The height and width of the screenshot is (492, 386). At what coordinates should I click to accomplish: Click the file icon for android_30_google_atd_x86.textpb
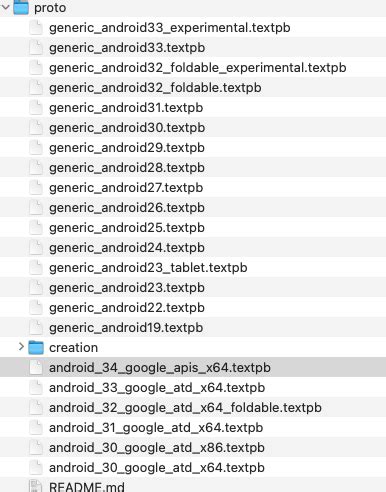36,447
